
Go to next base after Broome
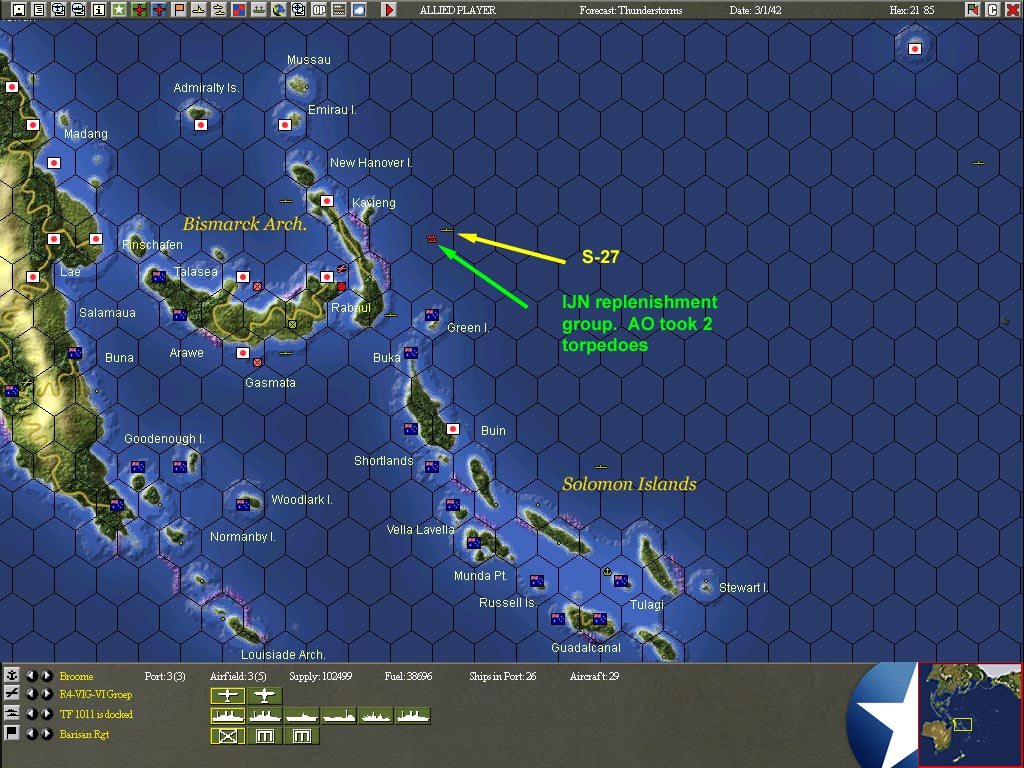pos(47,675)
